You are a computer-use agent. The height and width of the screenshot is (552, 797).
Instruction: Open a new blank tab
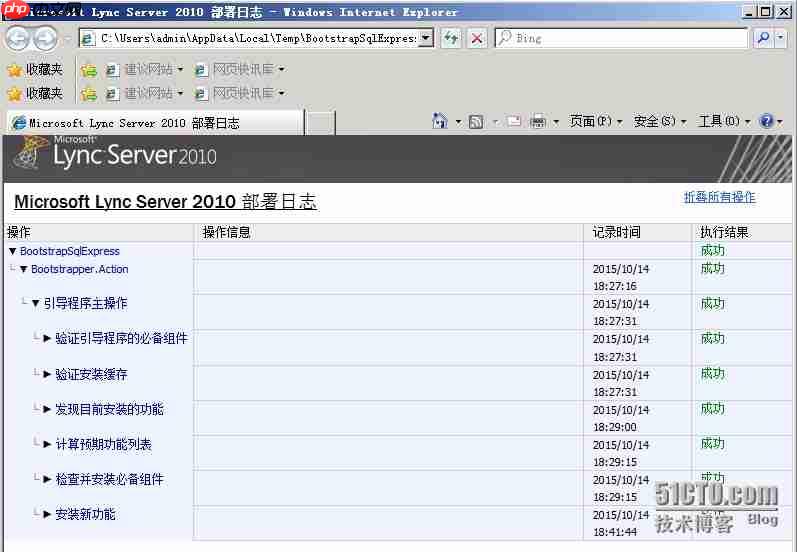(x=321, y=123)
